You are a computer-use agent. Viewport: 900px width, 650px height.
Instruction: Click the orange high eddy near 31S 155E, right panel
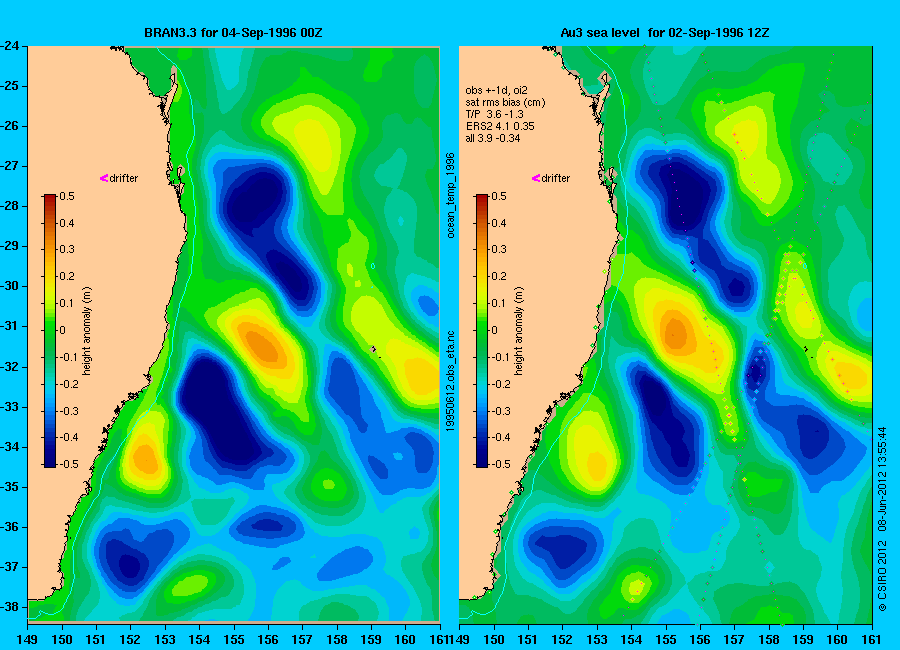coord(675,334)
